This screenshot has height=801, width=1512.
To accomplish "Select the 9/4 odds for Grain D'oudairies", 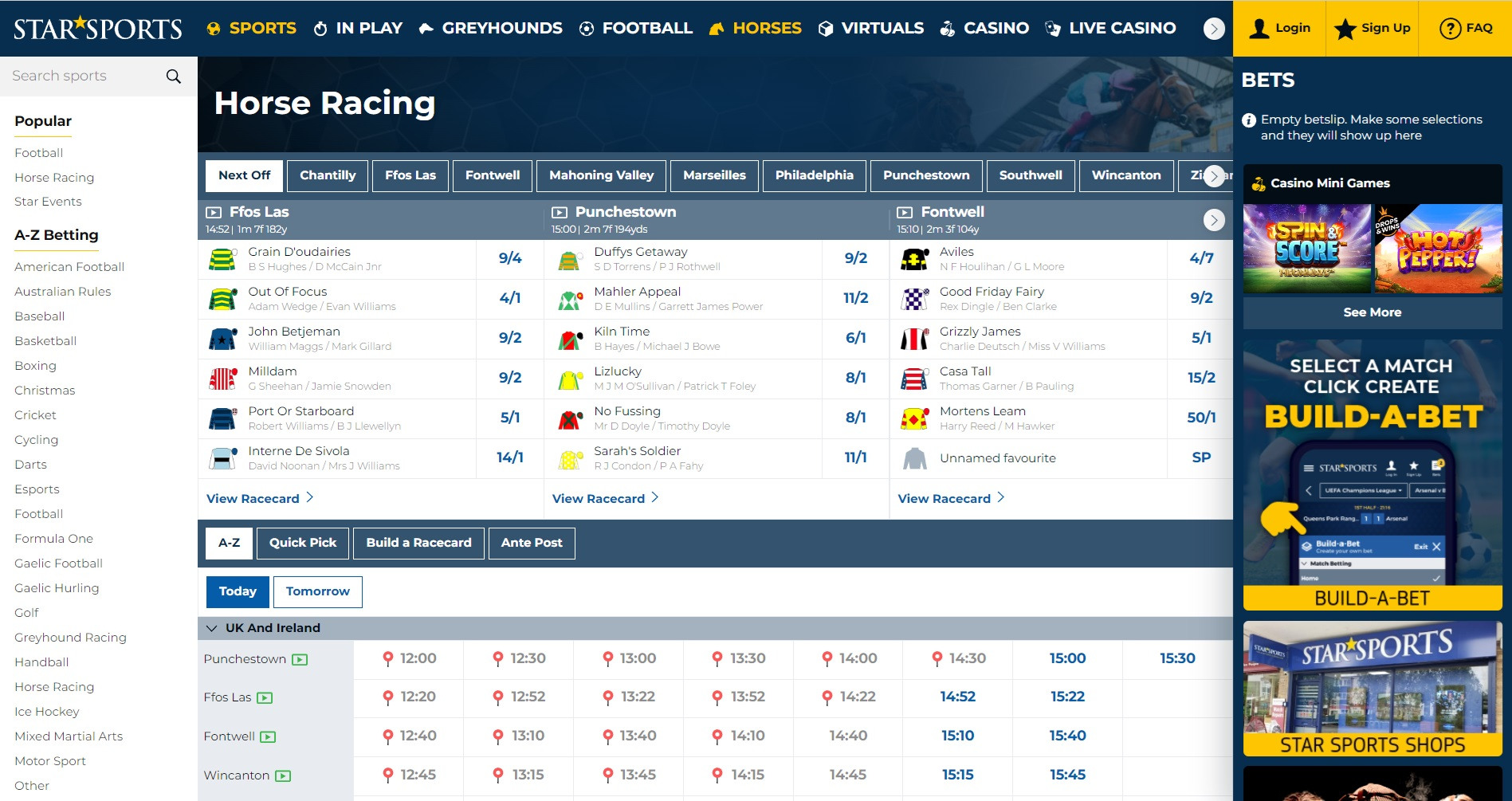I will coord(509,258).
